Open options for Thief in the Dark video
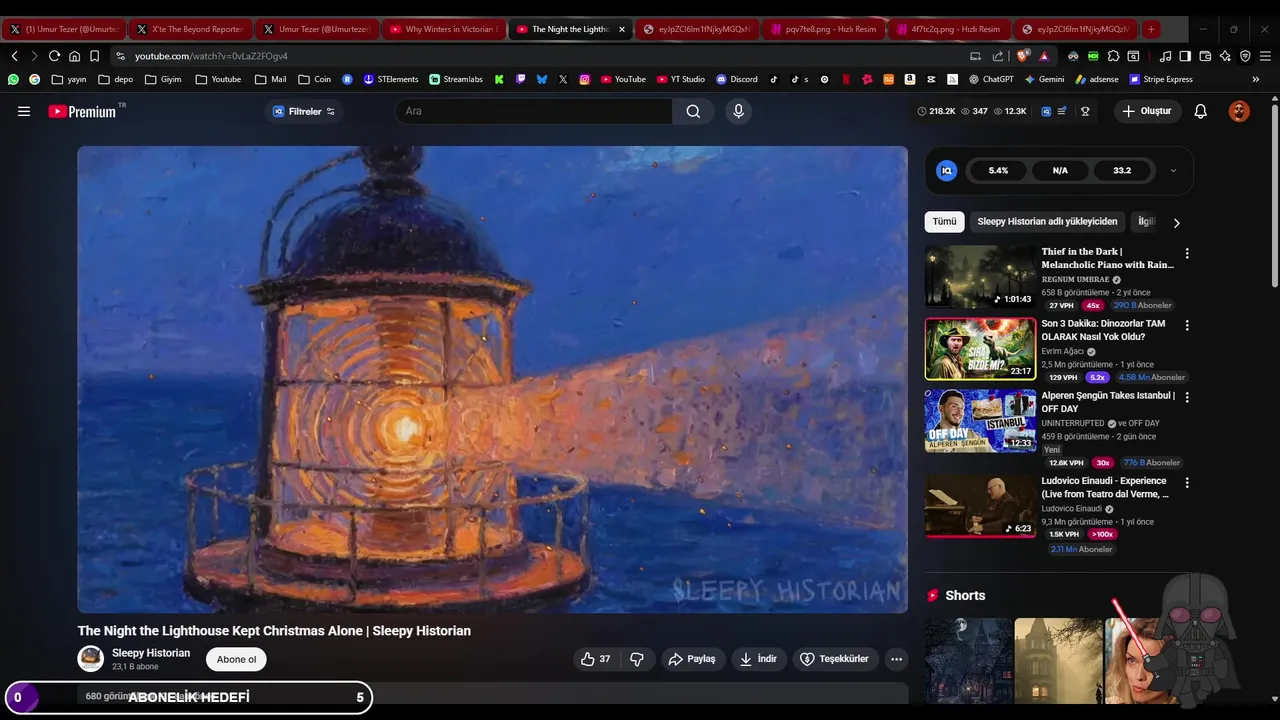Screen dimensions: 1280x720 click(x=1187, y=254)
